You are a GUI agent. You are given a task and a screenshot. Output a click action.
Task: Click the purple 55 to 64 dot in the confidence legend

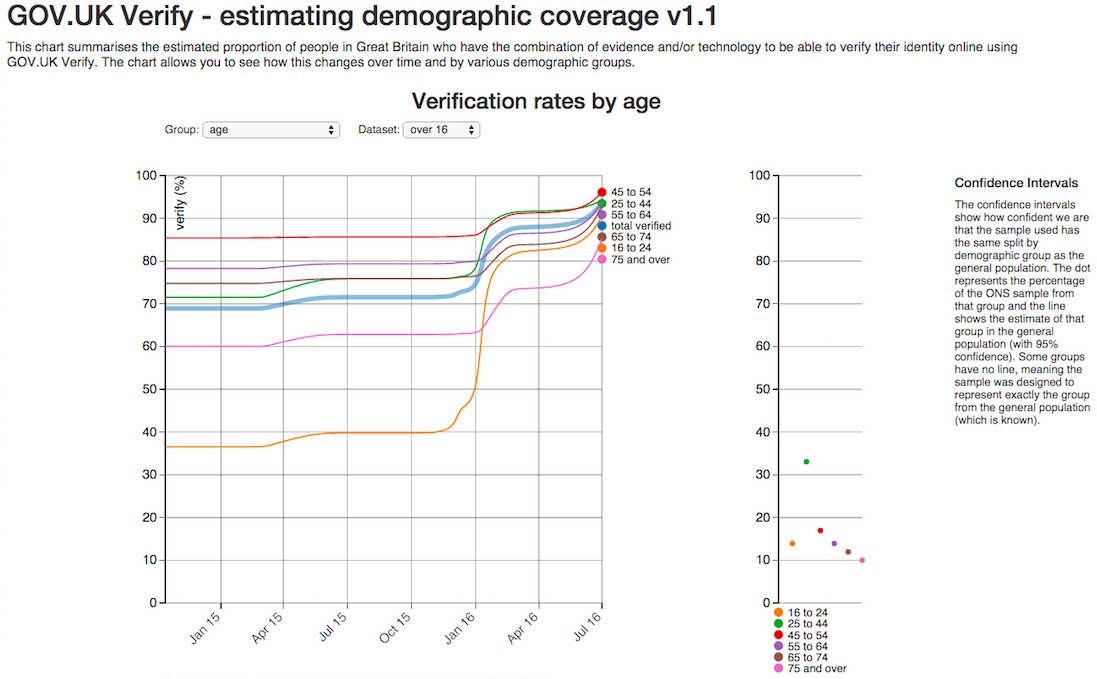click(x=779, y=646)
